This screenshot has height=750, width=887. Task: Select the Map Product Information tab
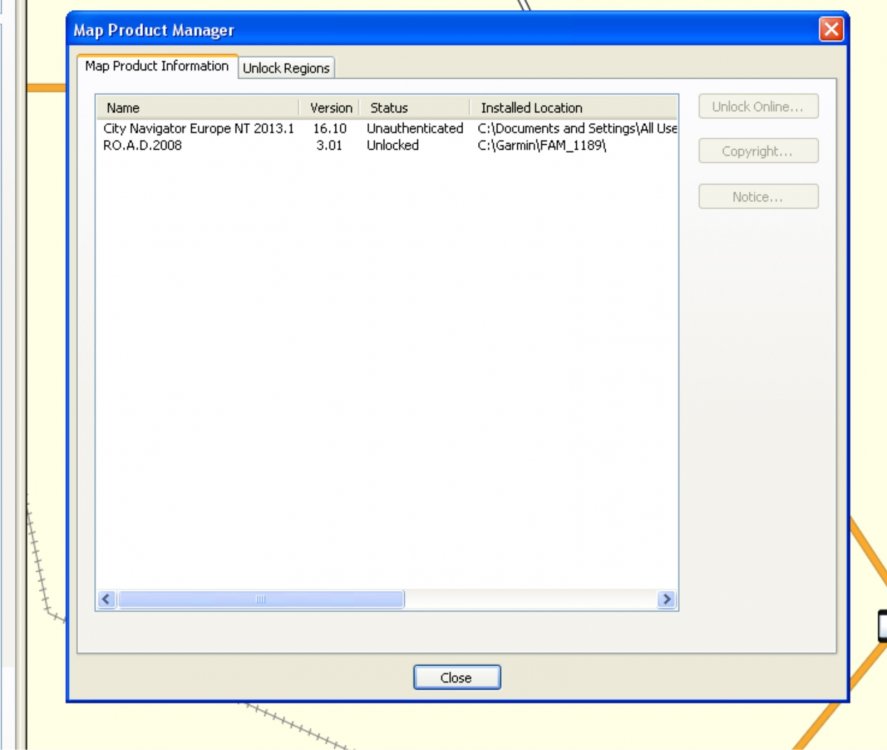tap(157, 66)
